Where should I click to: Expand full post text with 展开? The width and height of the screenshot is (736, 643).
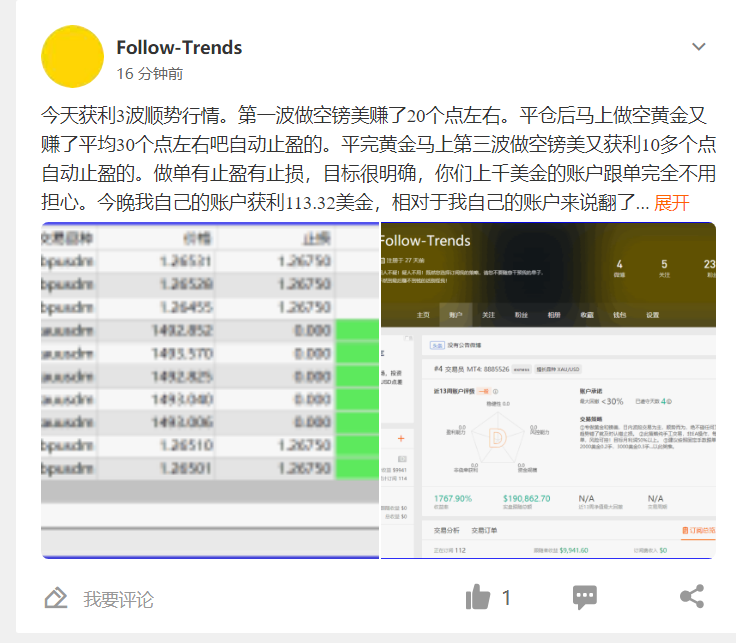671,203
